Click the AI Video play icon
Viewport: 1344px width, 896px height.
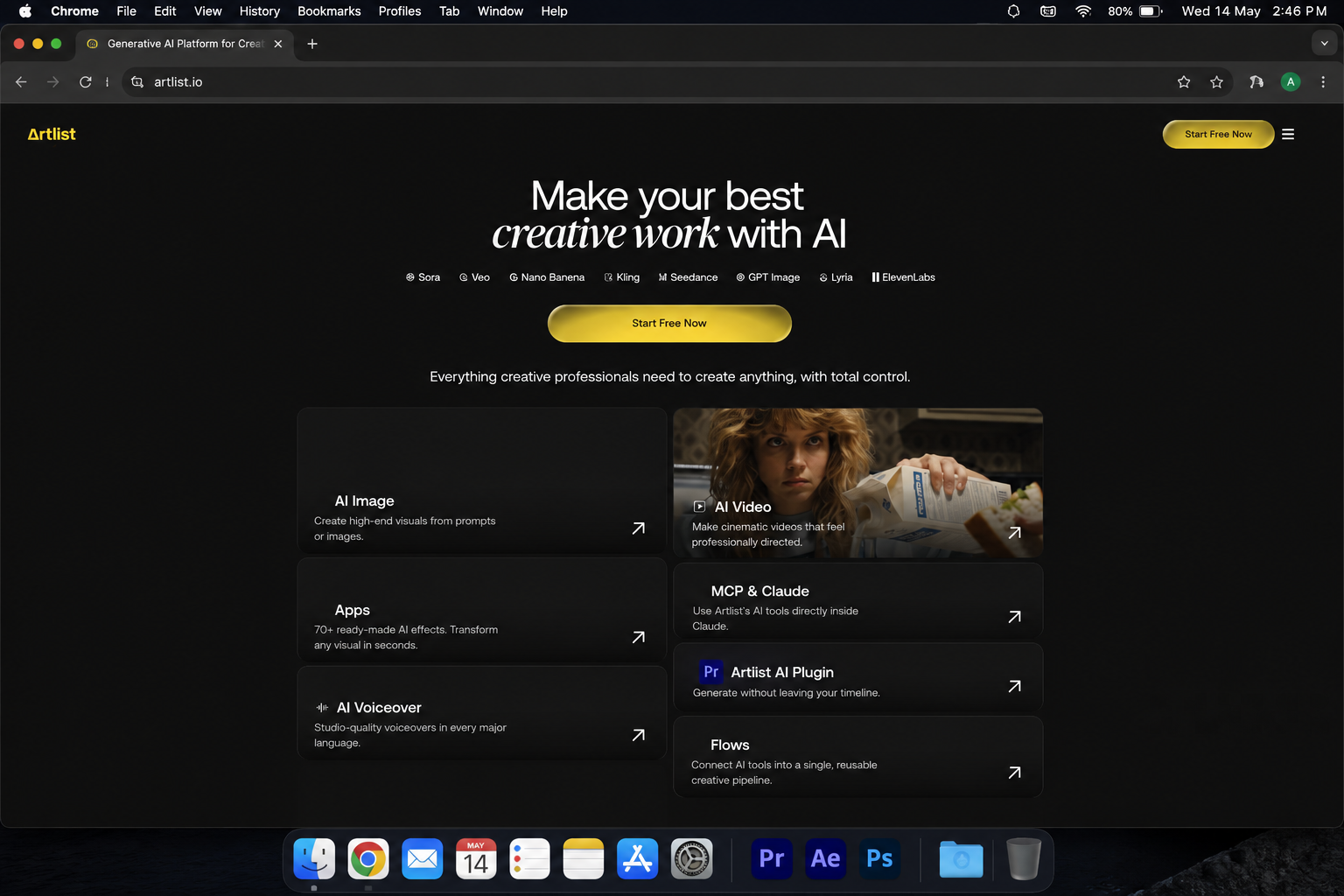pyautogui.click(x=699, y=507)
